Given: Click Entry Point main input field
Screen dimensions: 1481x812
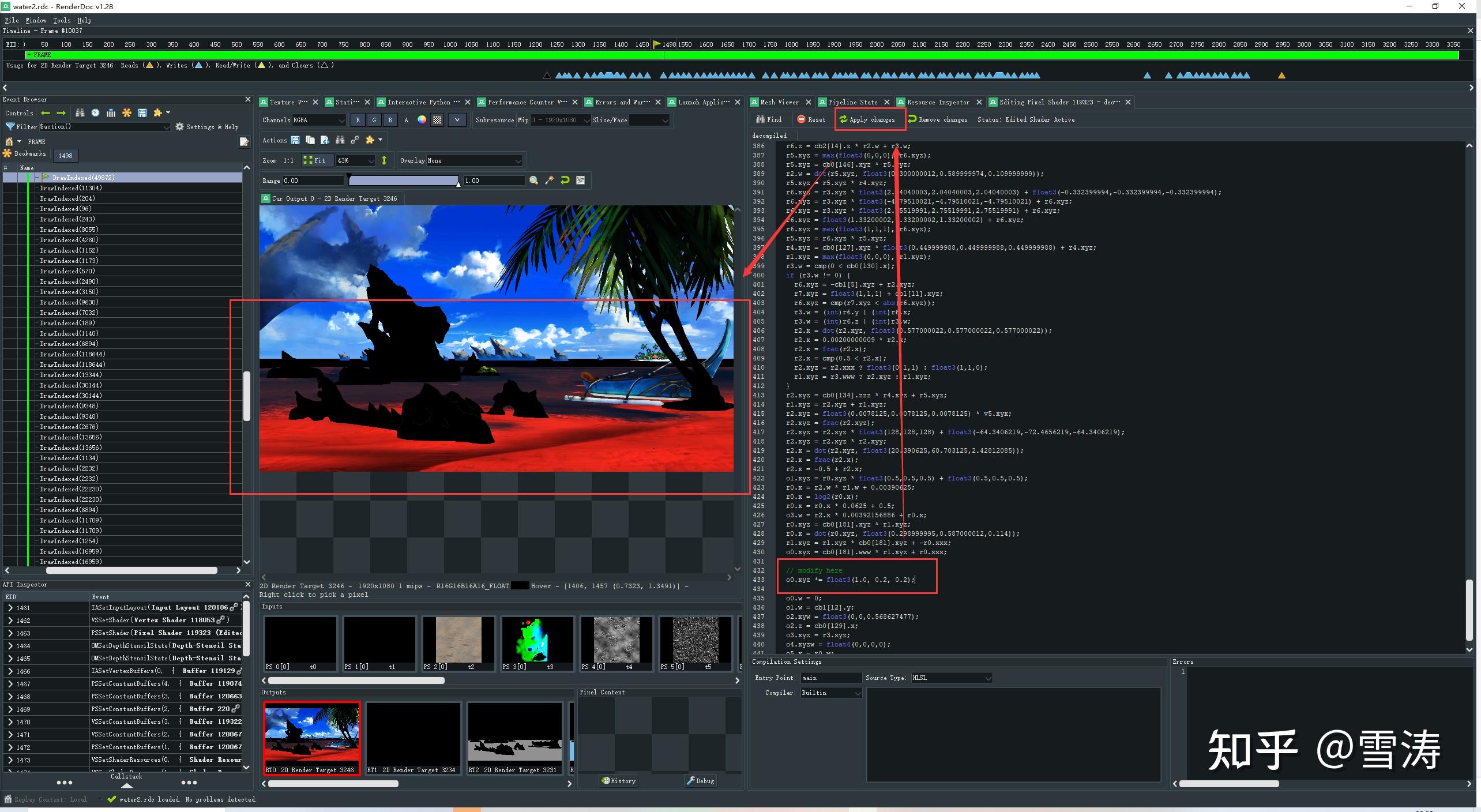Looking at the screenshot, I should 831,678.
